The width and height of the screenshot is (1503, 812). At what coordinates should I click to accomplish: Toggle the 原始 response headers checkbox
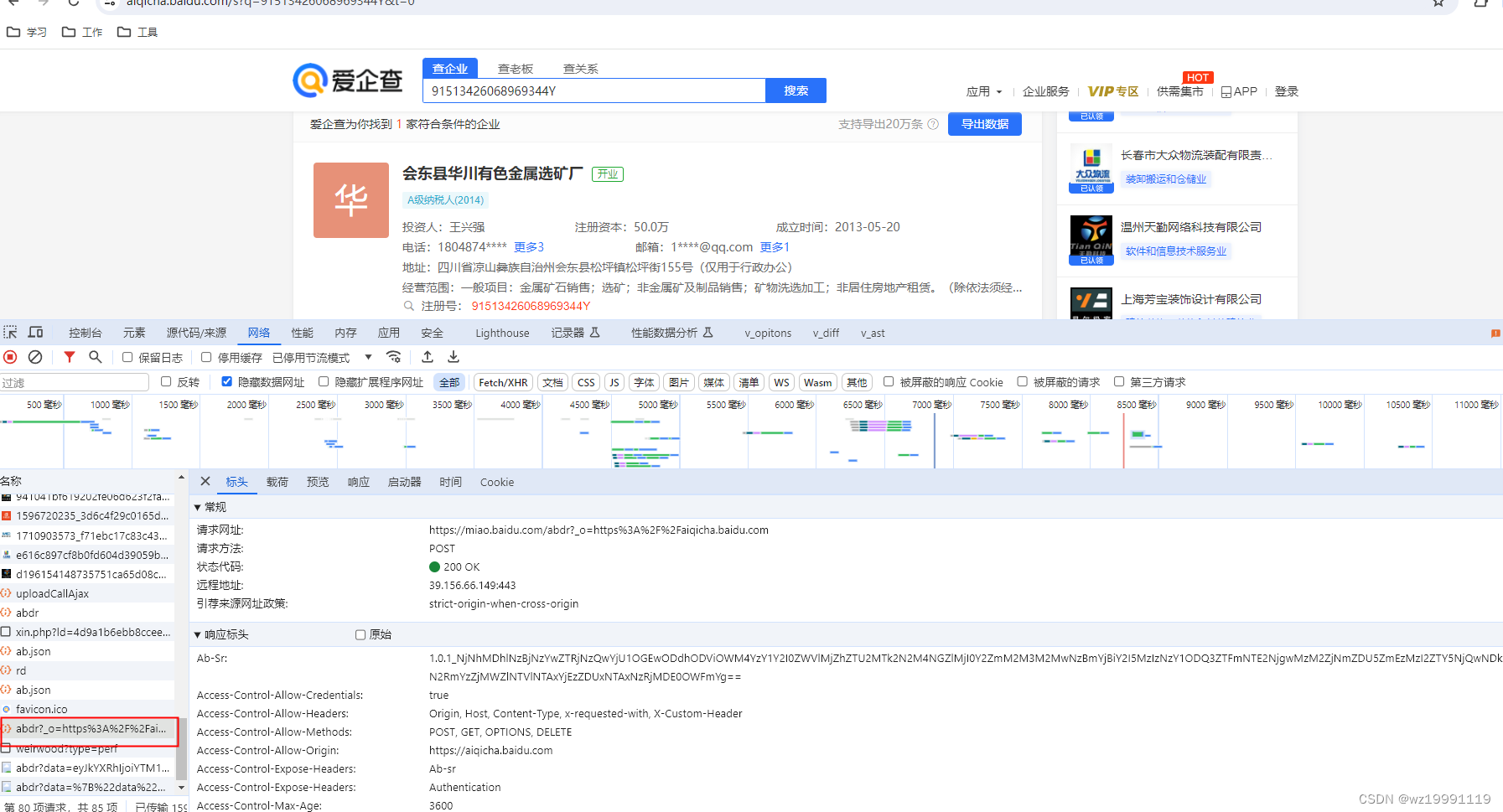click(360, 634)
